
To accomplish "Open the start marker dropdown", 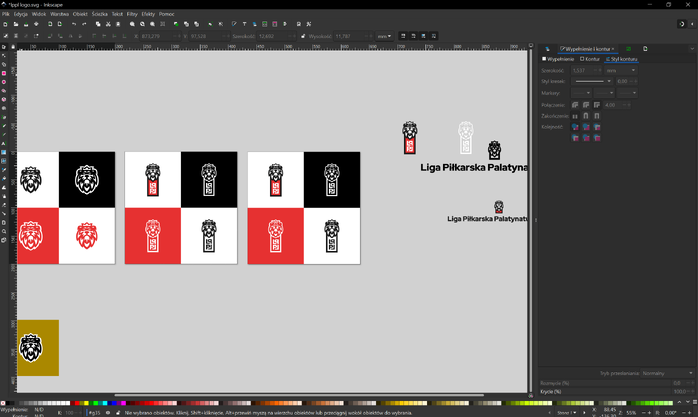I will click(x=581, y=93).
